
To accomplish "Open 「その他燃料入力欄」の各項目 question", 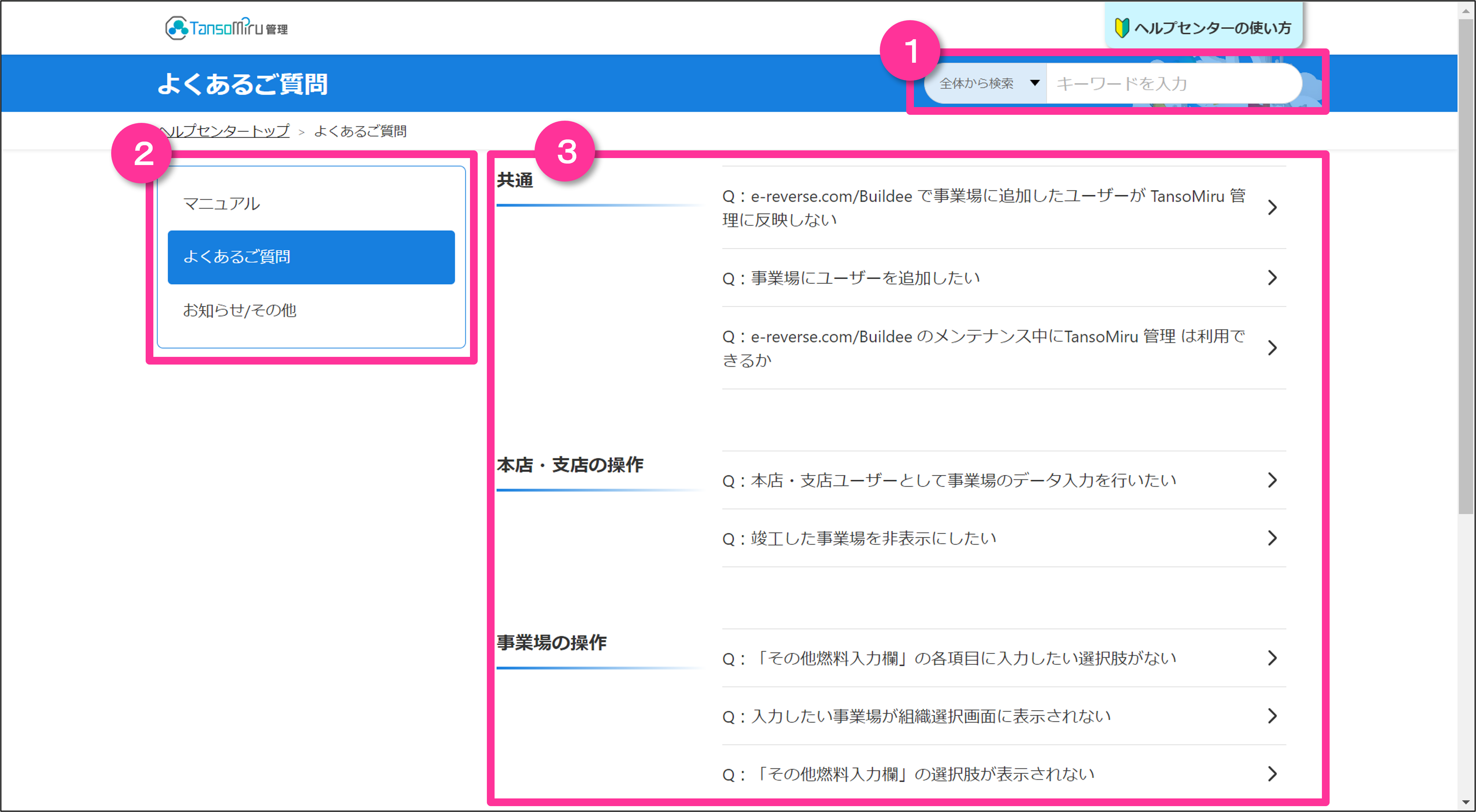I will 948,659.
